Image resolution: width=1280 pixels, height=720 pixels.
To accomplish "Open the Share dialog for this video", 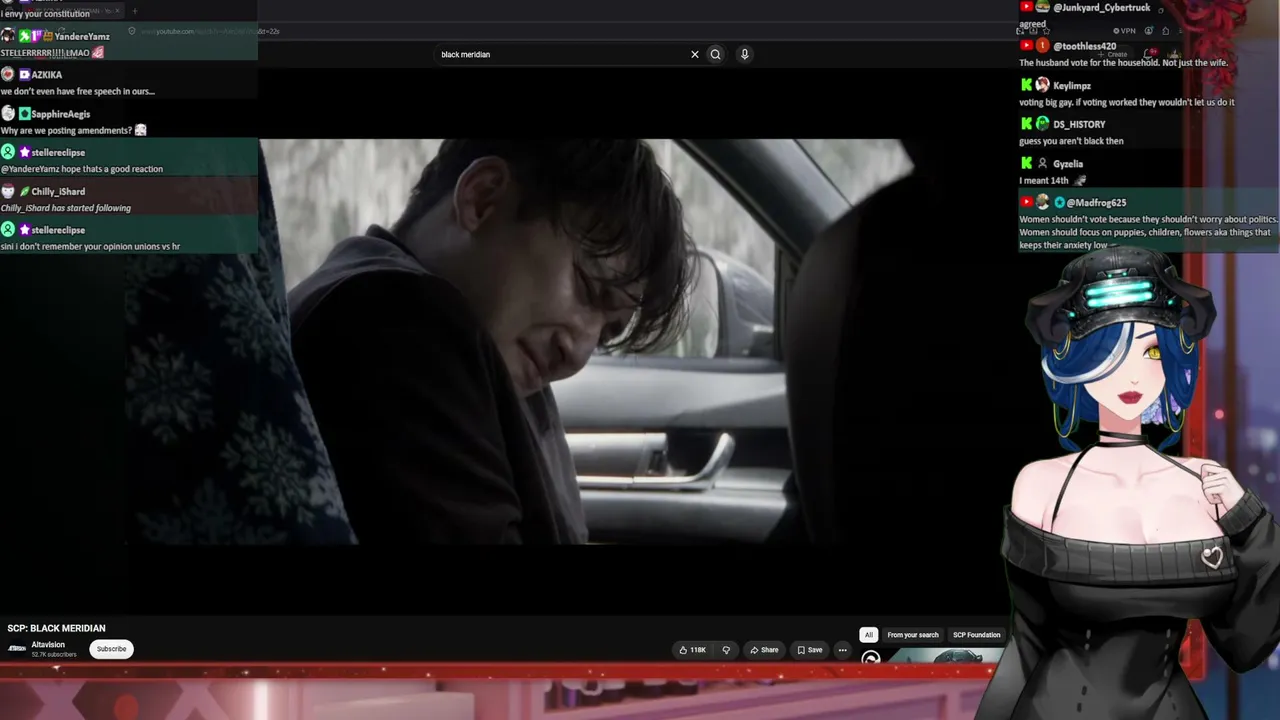I will pos(764,650).
